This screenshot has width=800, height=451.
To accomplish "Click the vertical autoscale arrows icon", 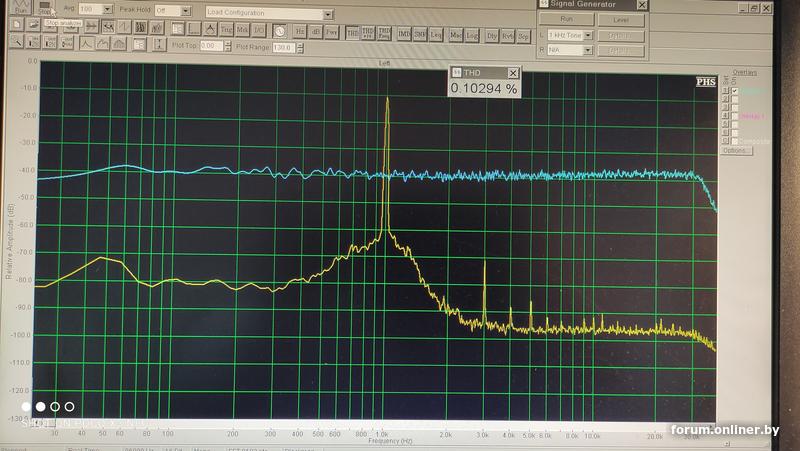I will [x=159, y=45].
